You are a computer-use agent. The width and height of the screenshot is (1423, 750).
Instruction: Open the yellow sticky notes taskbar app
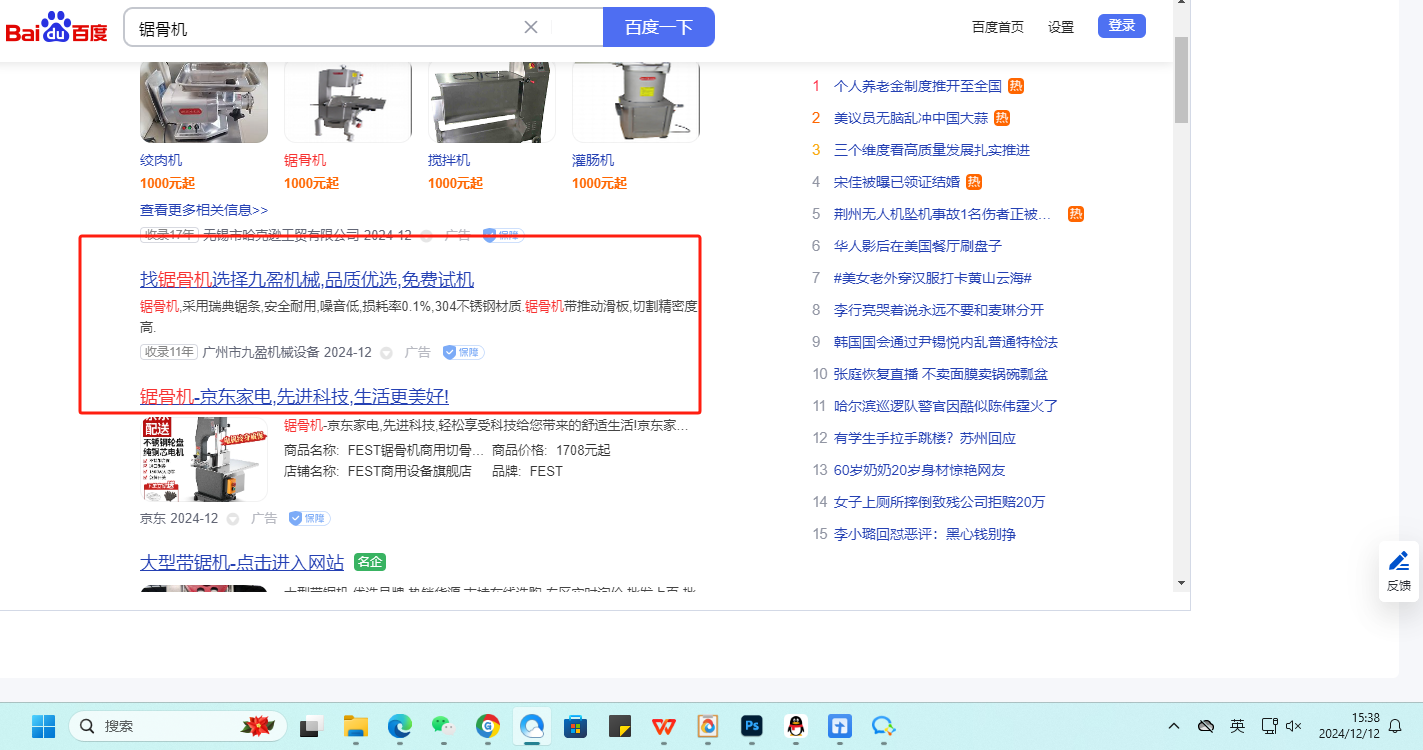click(x=620, y=726)
